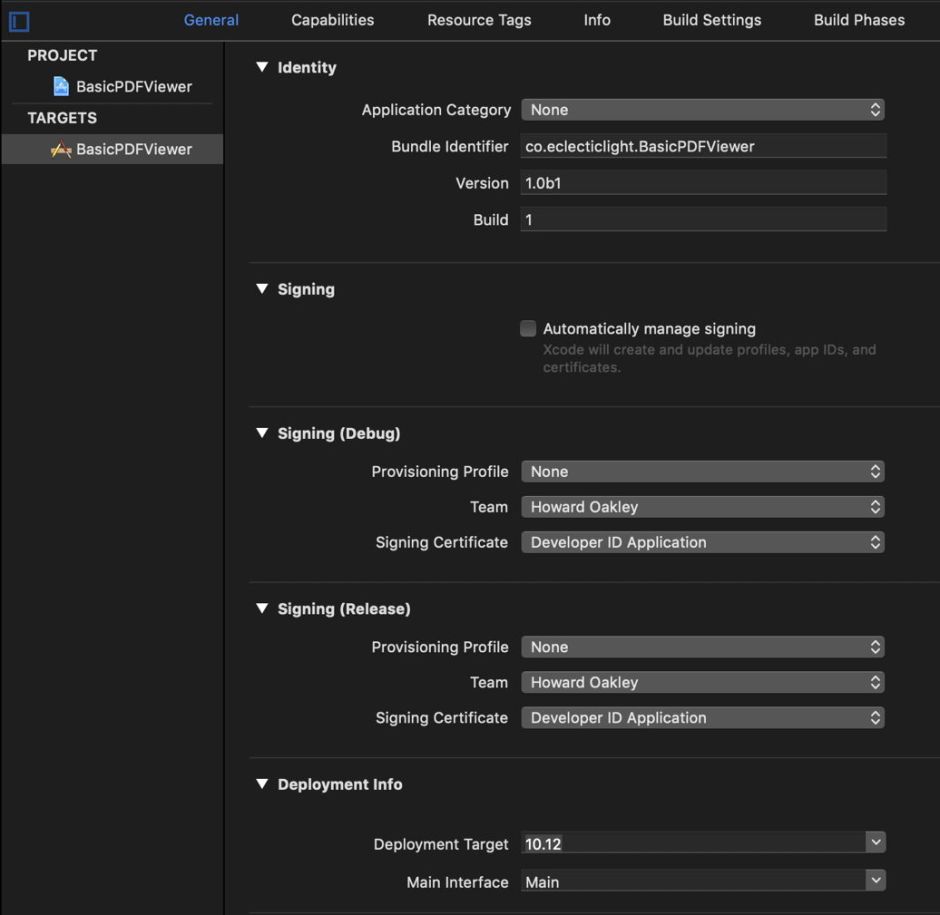Collapse the Signing (Release) section
Screen dimensions: 940x915
[x=262, y=609]
